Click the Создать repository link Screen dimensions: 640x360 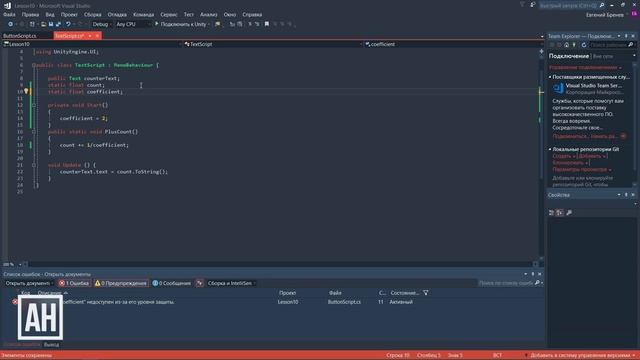tap(562, 156)
